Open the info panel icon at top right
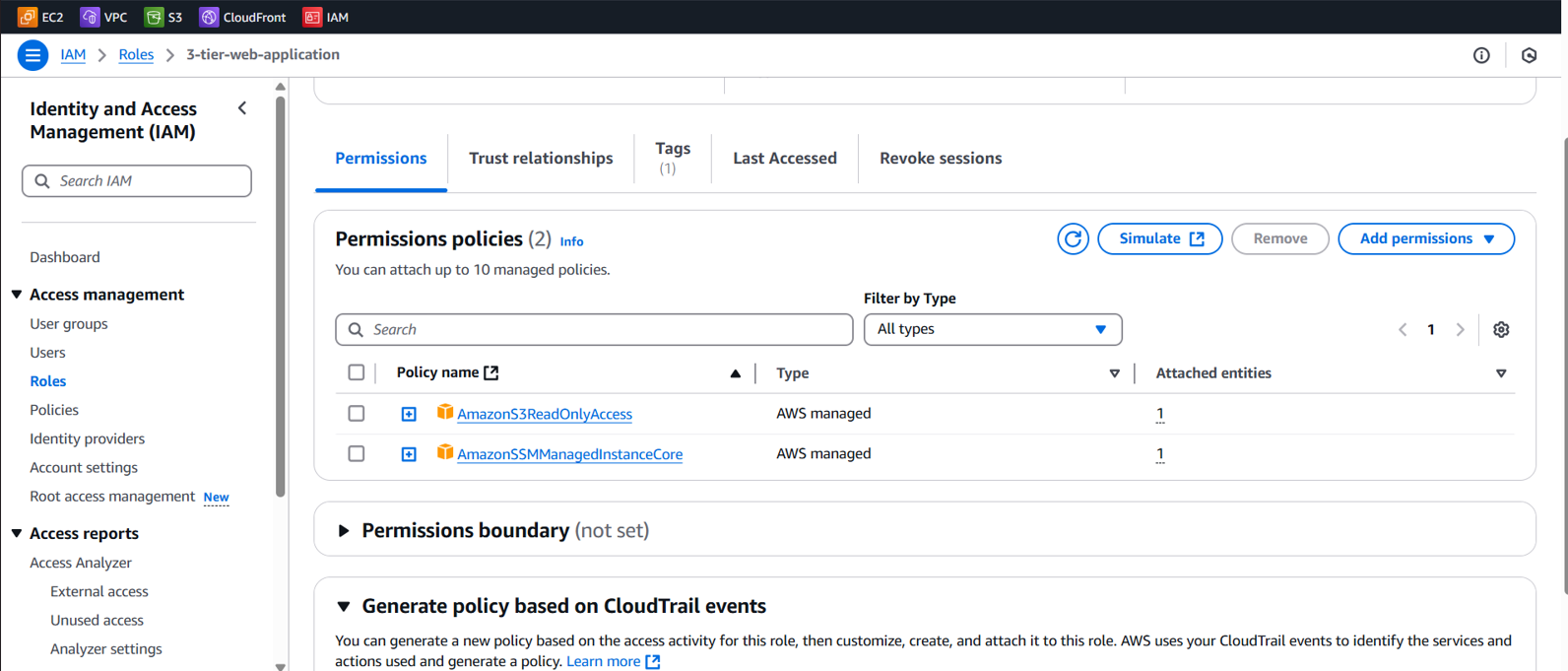The image size is (1568, 671). click(x=1481, y=55)
